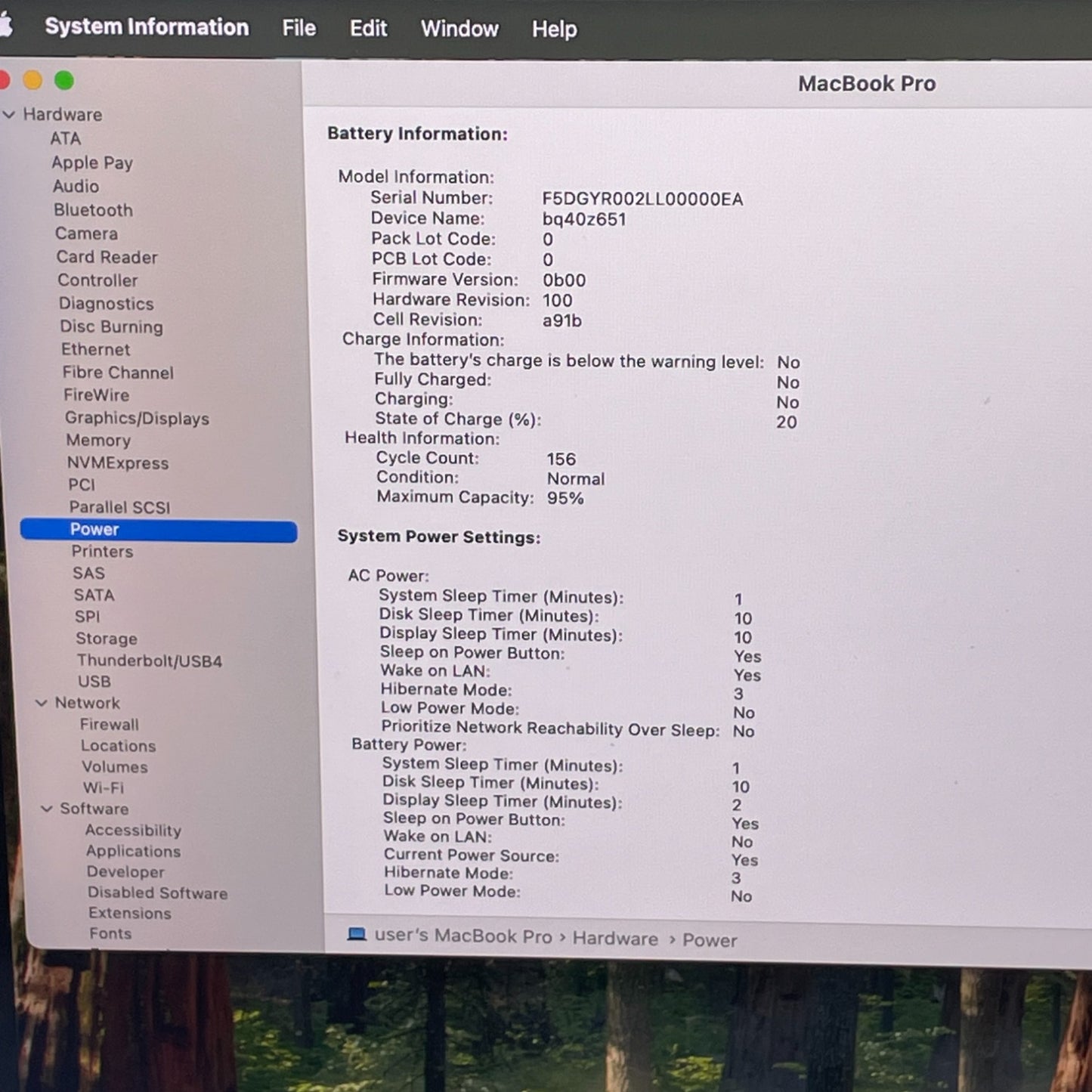Click Power in the bottom path bar
Screen dimensions: 1092x1092
(709, 940)
